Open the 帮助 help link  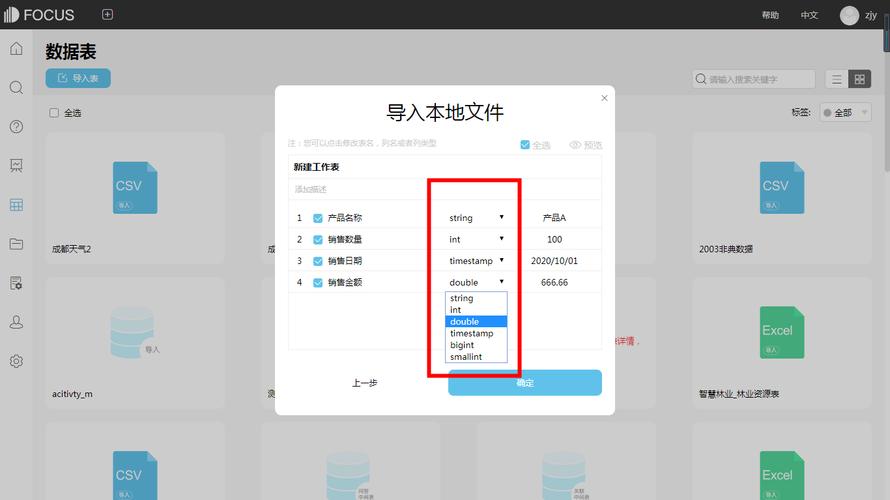click(x=770, y=15)
